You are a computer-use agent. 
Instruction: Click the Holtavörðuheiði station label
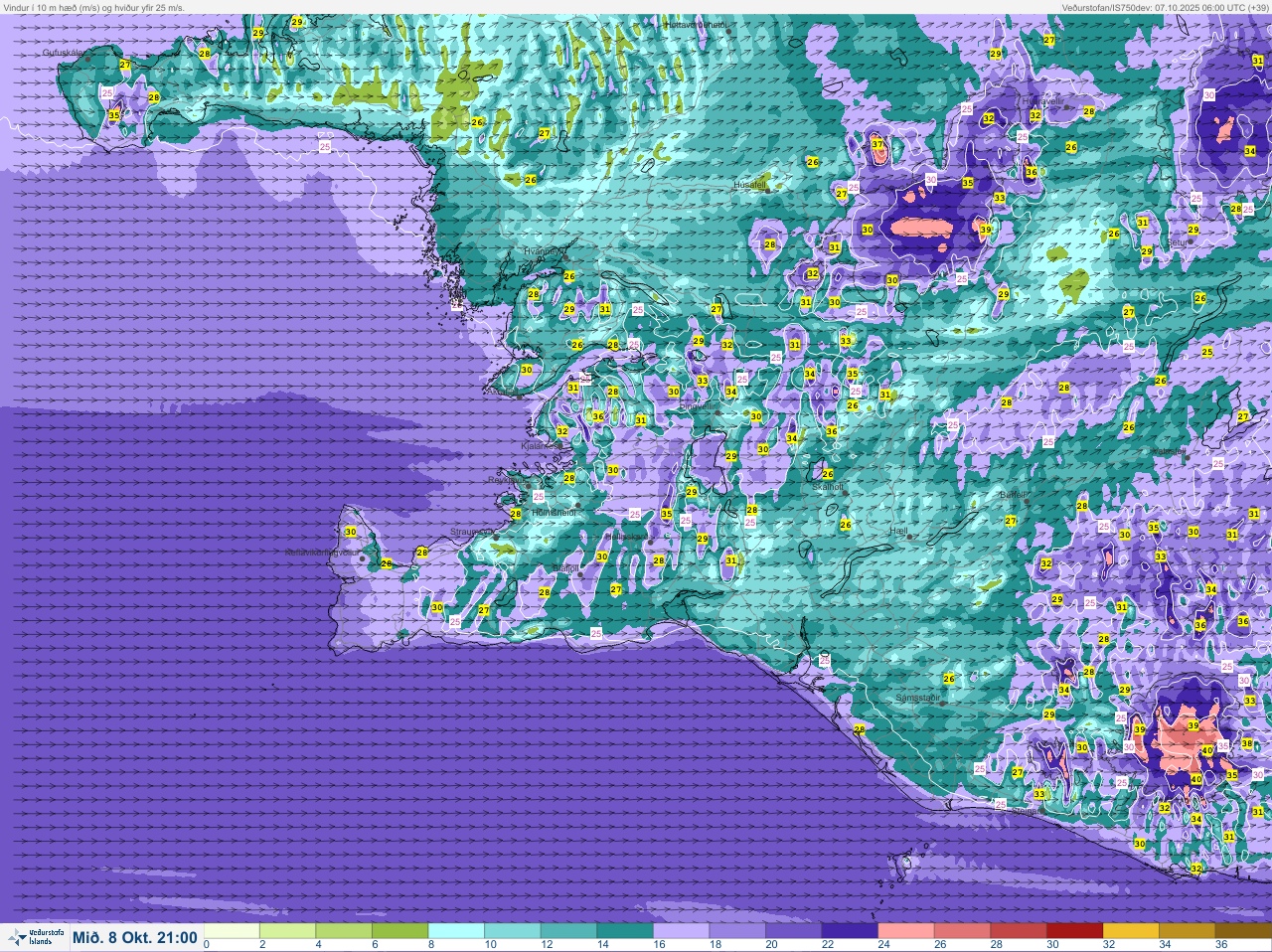click(x=695, y=24)
